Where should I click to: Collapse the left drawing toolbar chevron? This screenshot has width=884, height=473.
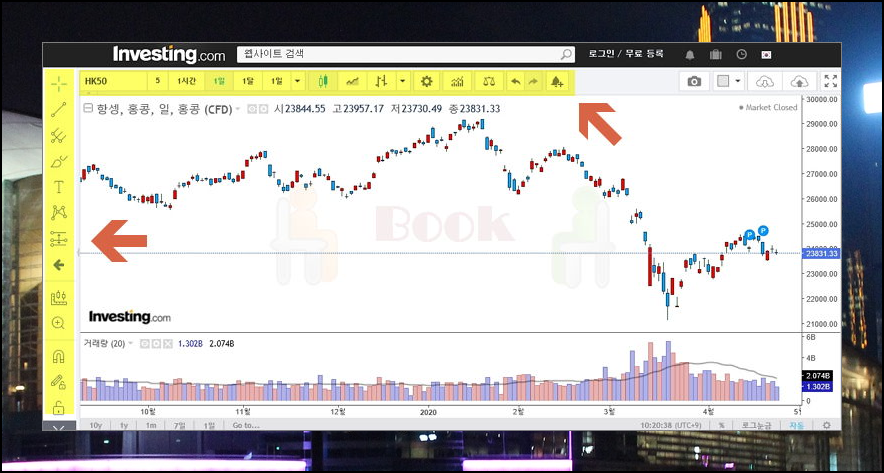coord(59,428)
